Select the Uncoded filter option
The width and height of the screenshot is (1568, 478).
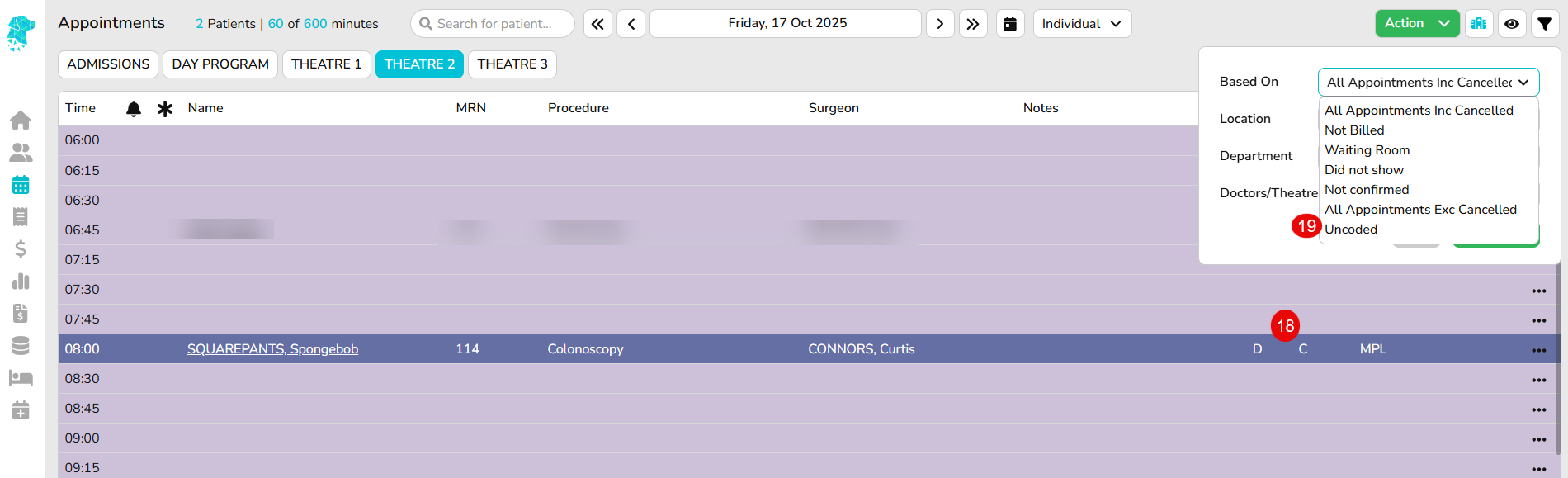(x=1351, y=230)
